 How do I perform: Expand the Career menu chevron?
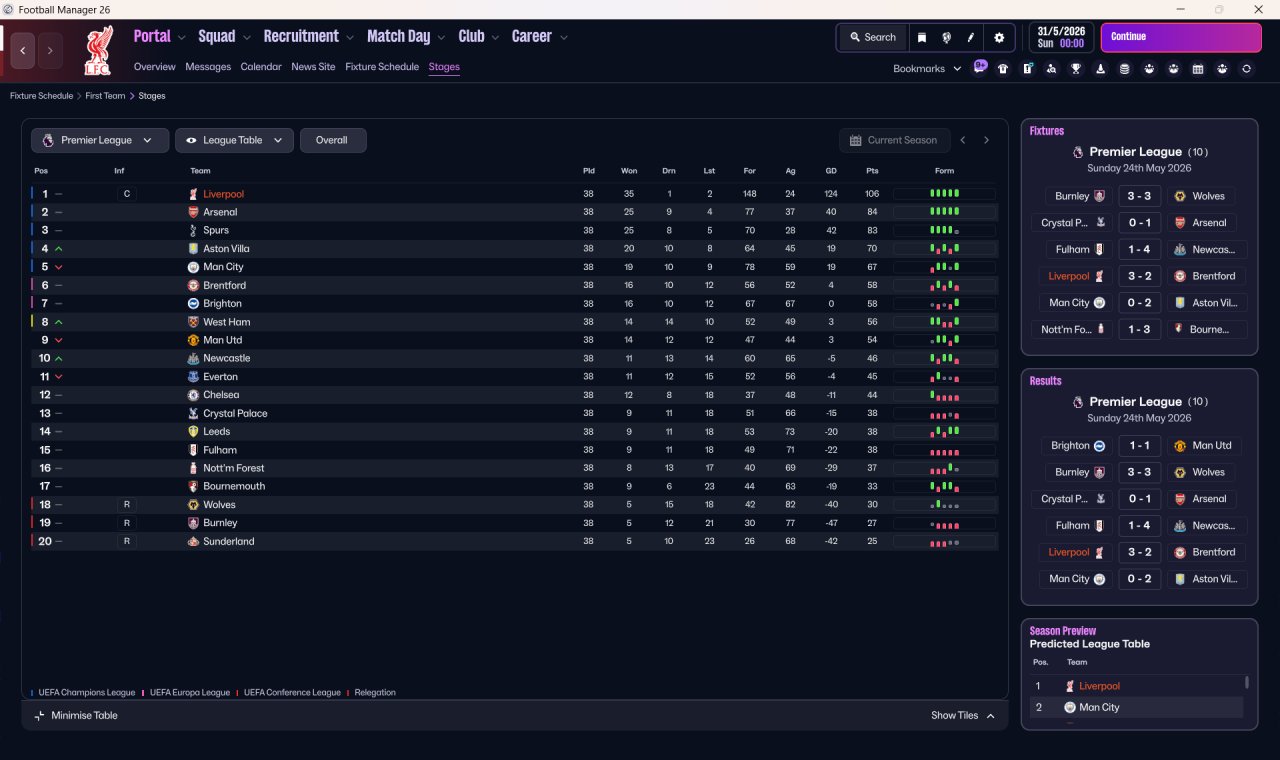coord(564,38)
